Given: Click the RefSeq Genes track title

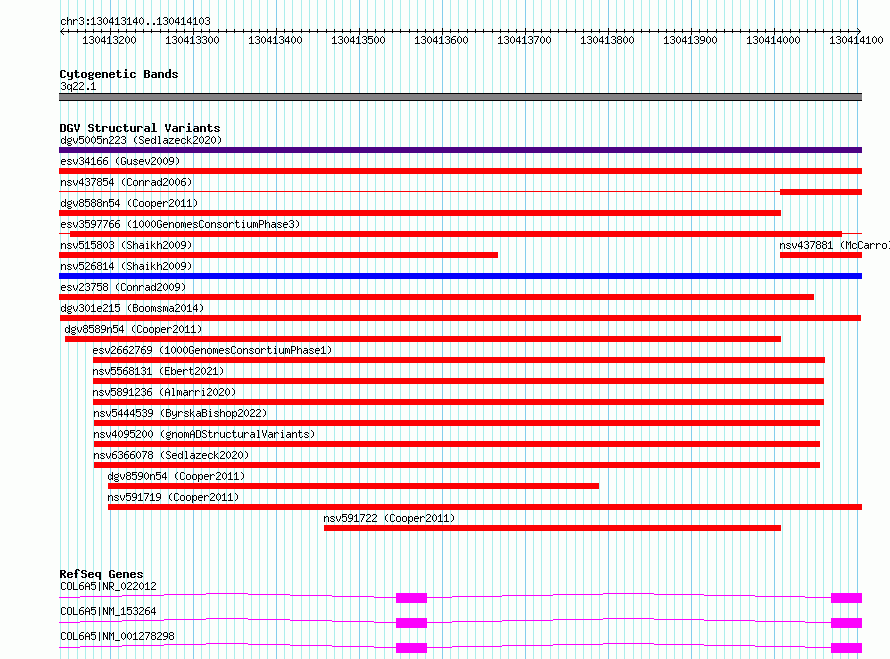Looking at the screenshot, I should pos(101,574).
